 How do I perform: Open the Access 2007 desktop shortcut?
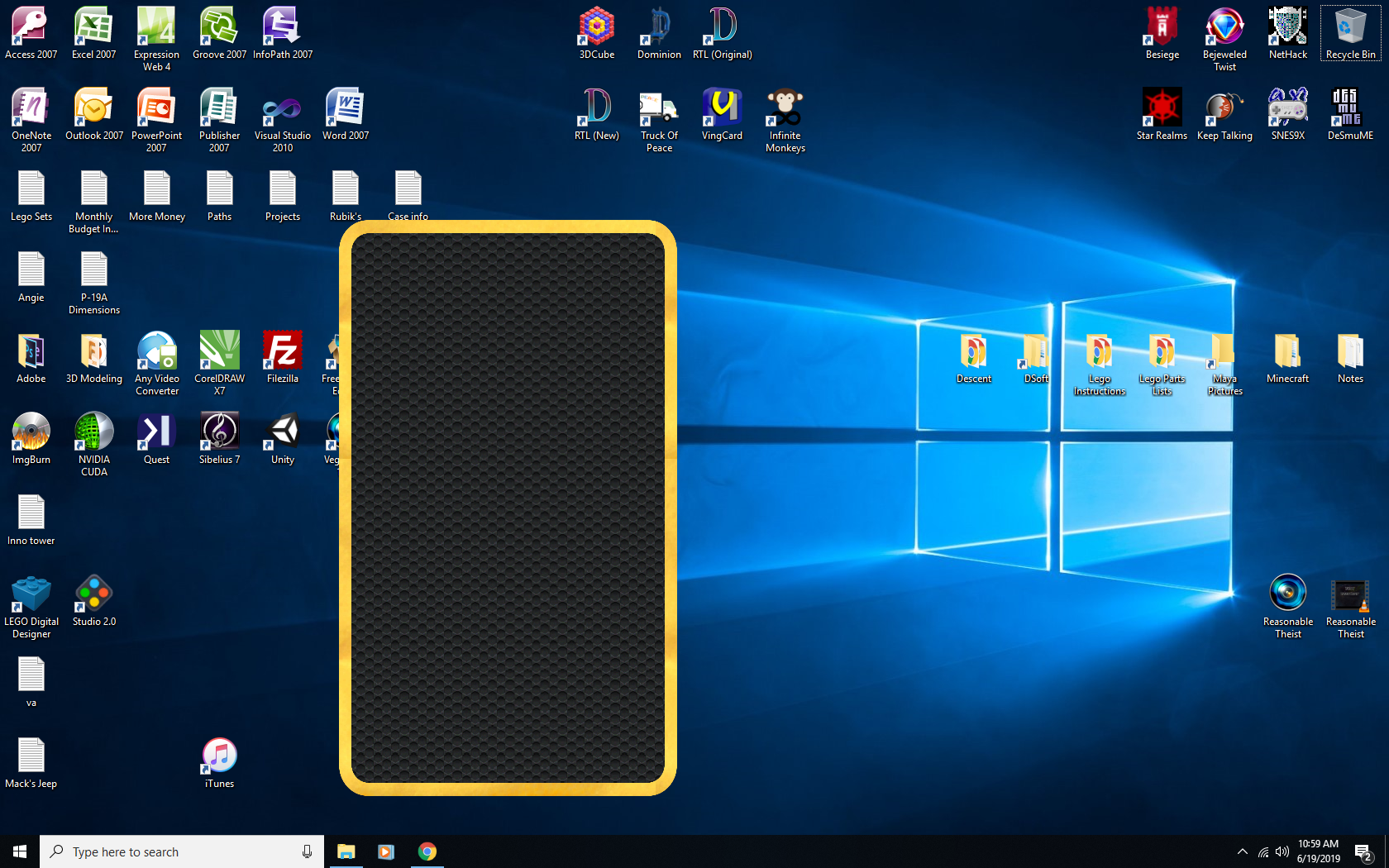[x=31, y=33]
